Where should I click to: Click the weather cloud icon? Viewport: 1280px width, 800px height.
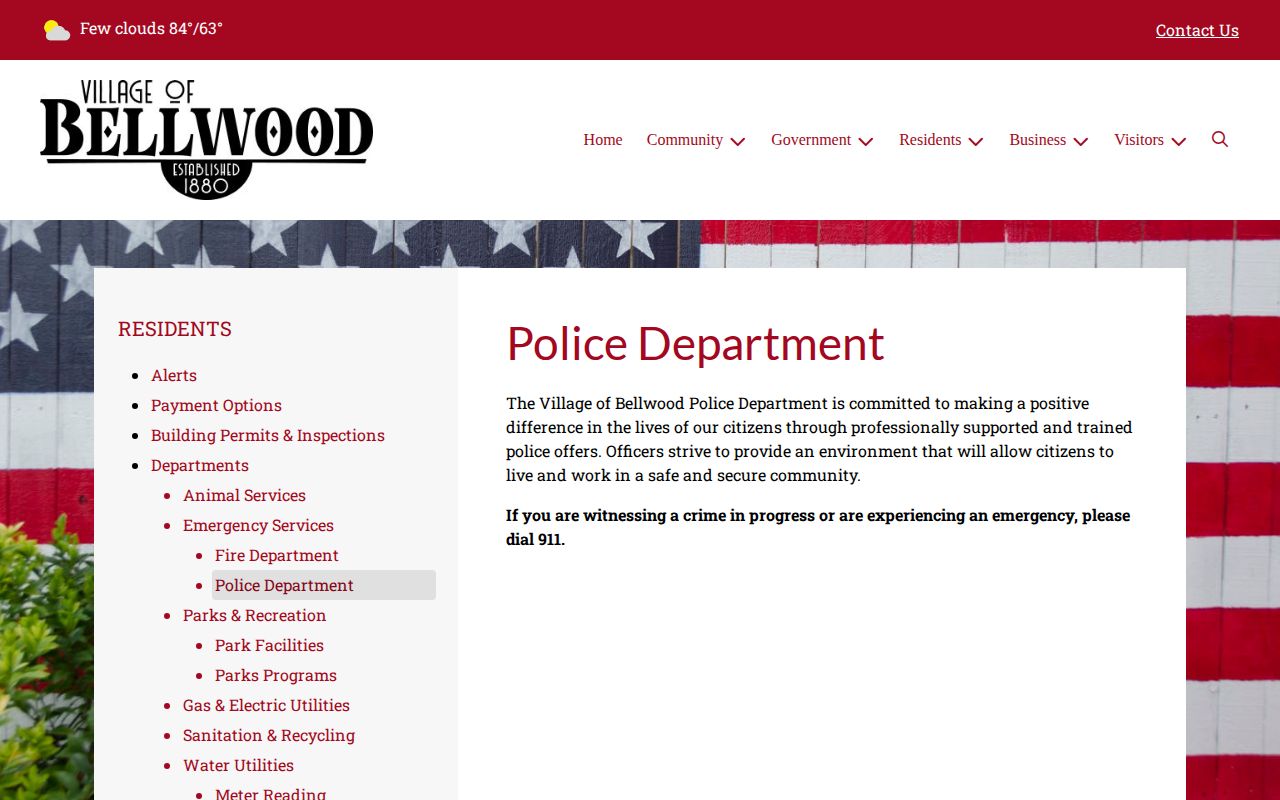57,30
